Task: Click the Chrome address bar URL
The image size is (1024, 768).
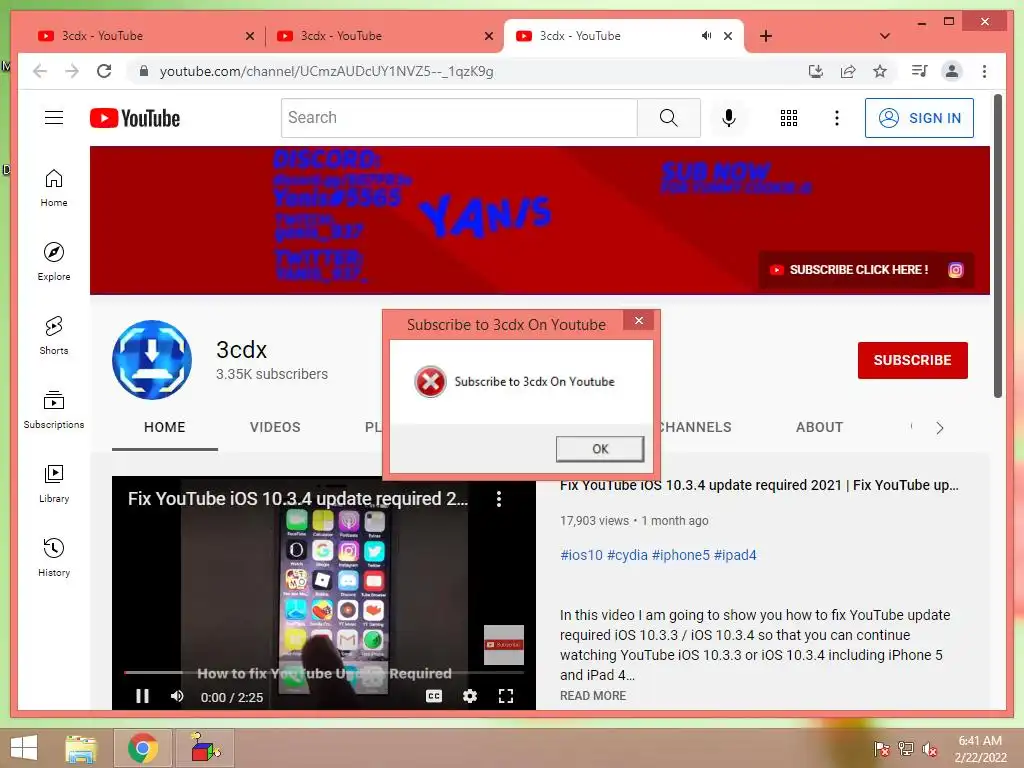Action: coord(327,71)
